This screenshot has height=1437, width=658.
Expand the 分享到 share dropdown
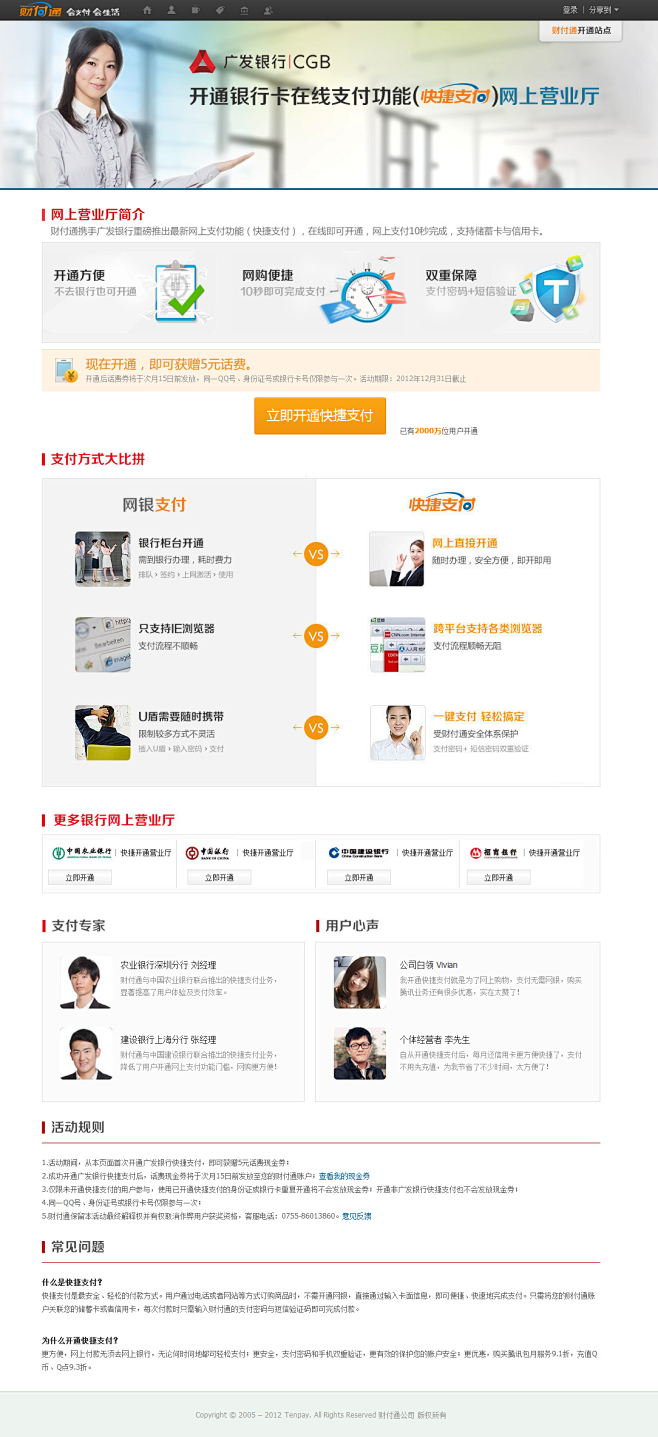[x=603, y=9]
